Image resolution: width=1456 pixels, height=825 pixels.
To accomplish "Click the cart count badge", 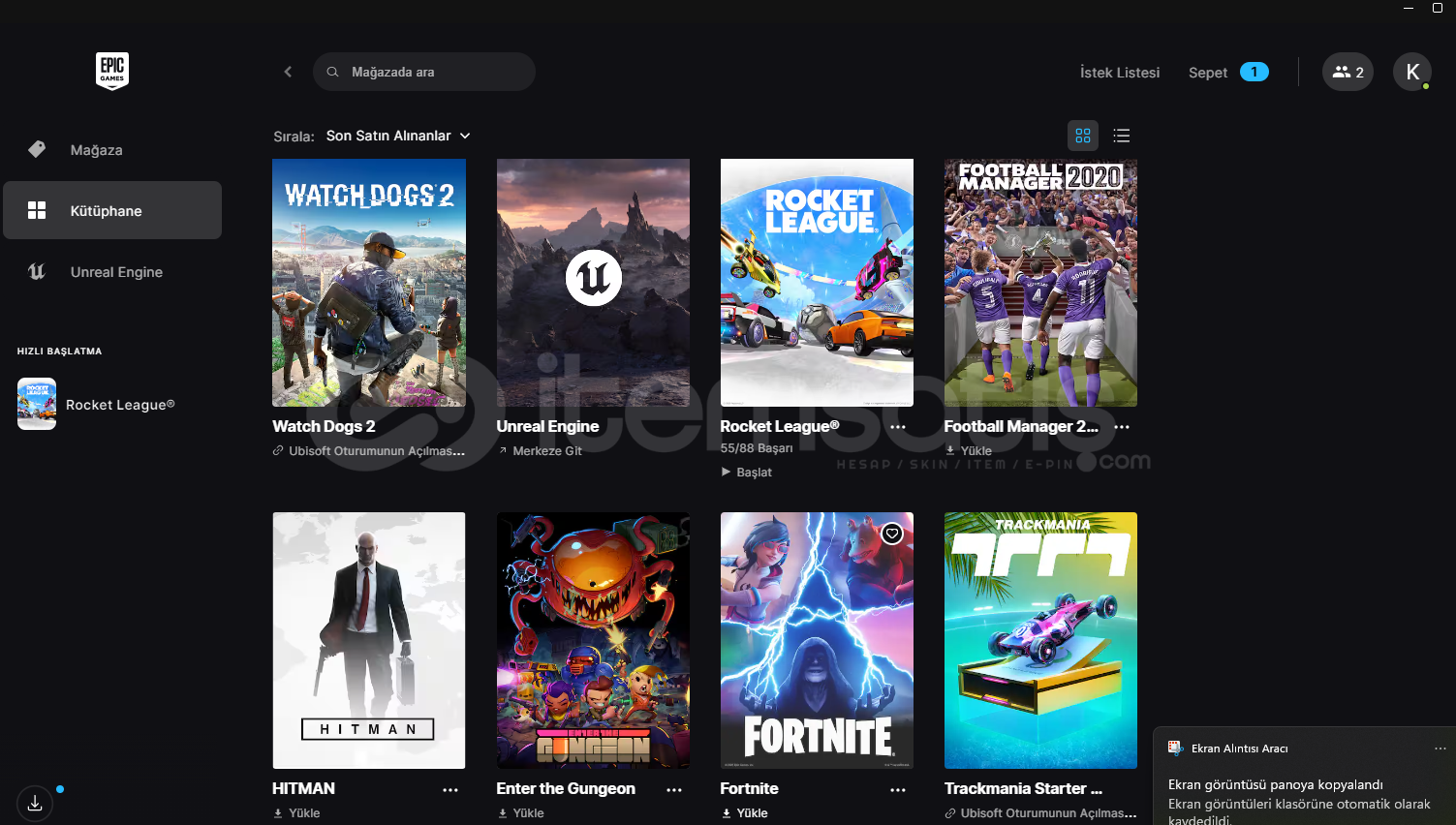I will pos(1254,72).
